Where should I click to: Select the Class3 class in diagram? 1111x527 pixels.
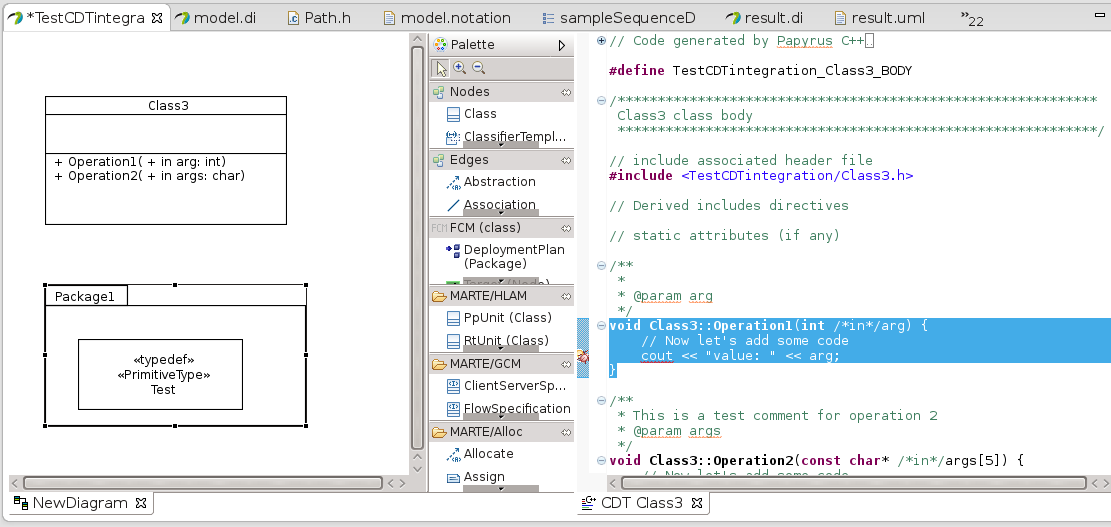(167, 105)
